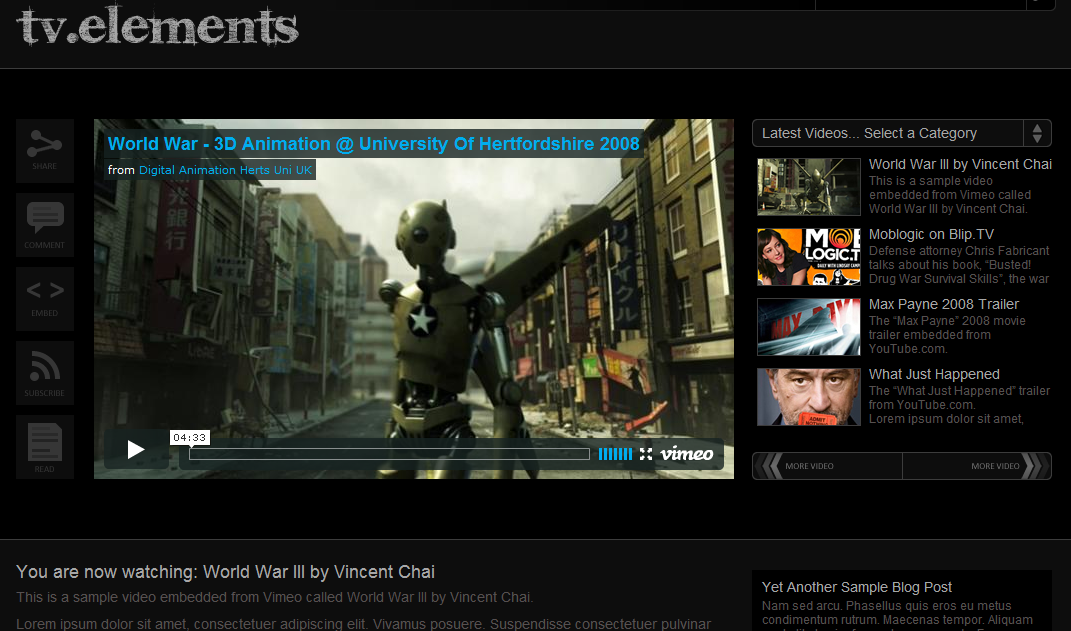The width and height of the screenshot is (1071, 631).
Task: Open Yet Another Sample Blog Post
Action: [x=857, y=587]
